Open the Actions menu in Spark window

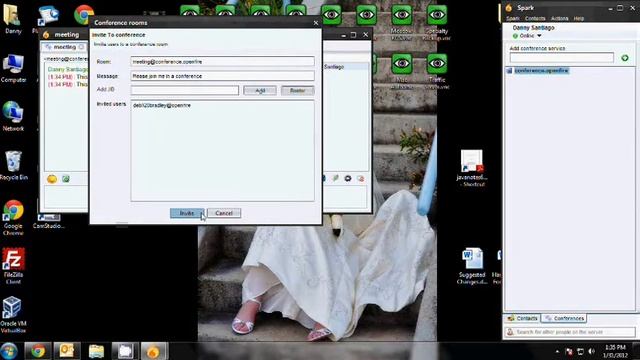coord(559,18)
